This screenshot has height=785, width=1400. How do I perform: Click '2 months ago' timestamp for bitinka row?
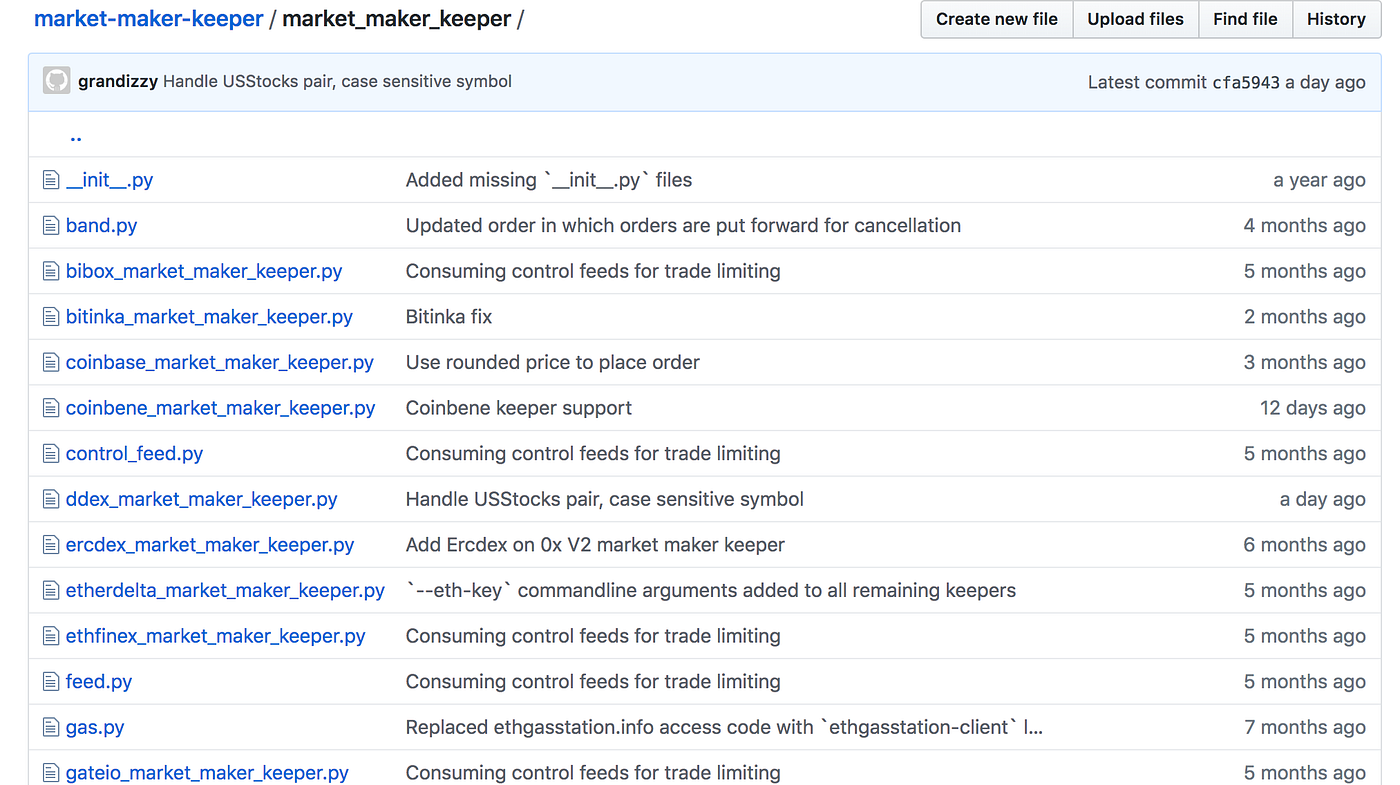(1305, 317)
